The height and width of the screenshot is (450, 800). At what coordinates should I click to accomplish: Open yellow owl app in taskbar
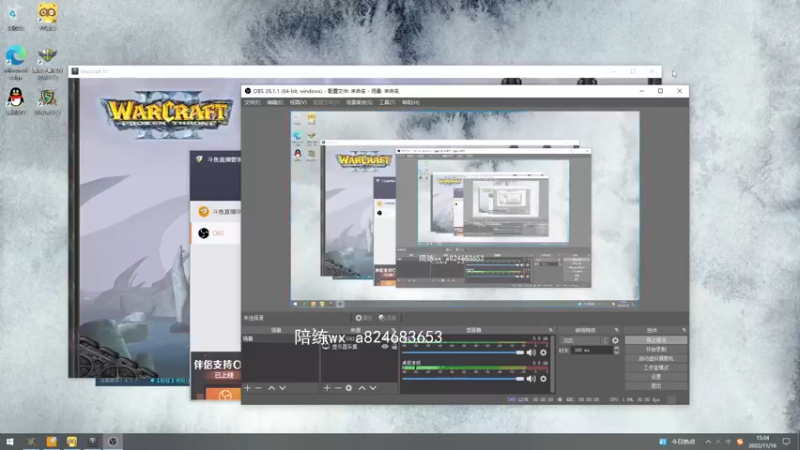(72, 441)
